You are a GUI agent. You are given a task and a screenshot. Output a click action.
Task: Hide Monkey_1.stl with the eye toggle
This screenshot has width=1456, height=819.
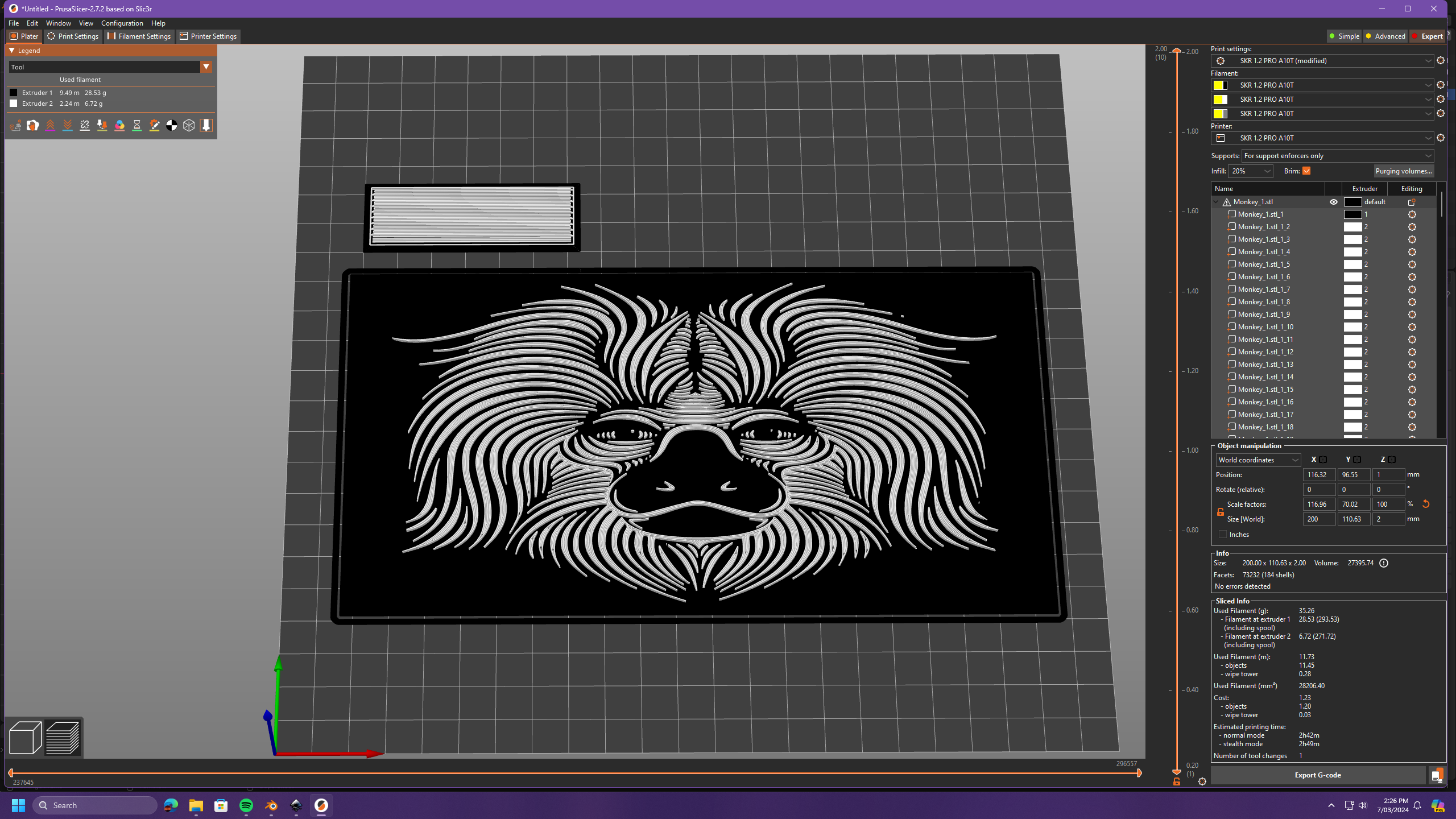pyautogui.click(x=1334, y=201)
